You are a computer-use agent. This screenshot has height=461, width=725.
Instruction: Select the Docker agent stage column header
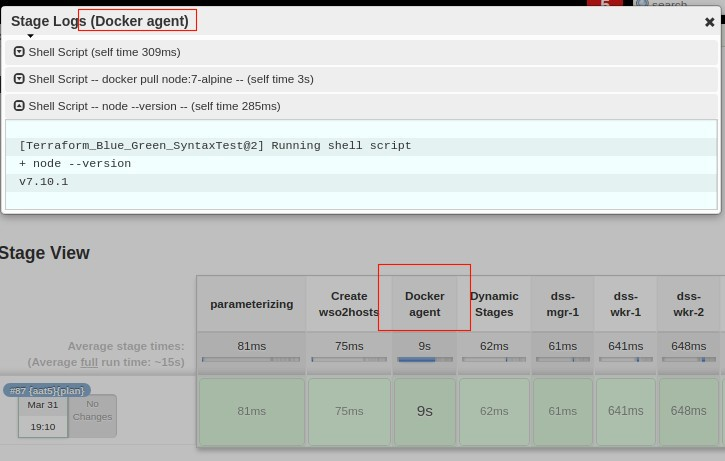425,304
